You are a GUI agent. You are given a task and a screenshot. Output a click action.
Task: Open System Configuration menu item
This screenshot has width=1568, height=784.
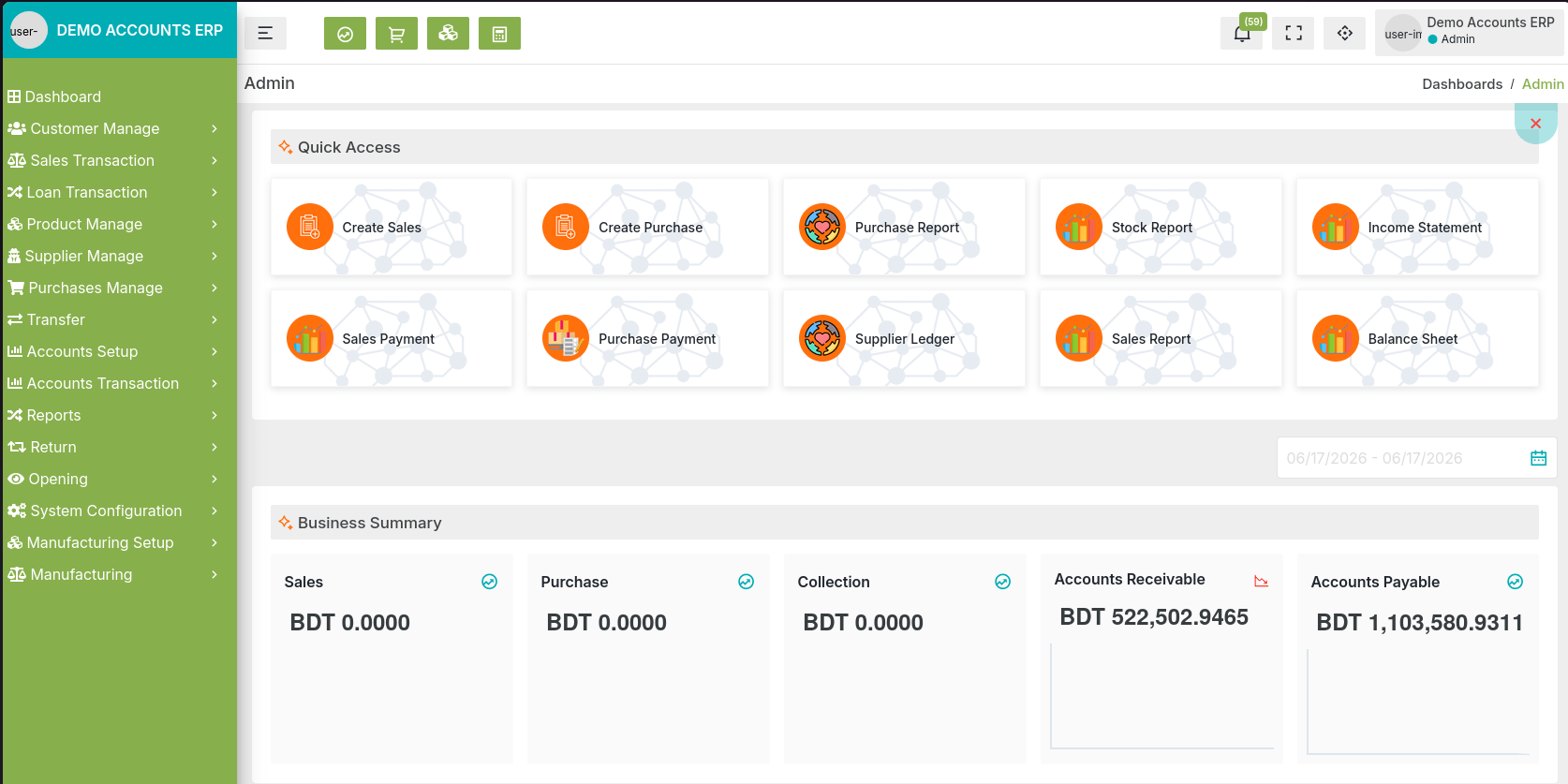click(119, 510)
